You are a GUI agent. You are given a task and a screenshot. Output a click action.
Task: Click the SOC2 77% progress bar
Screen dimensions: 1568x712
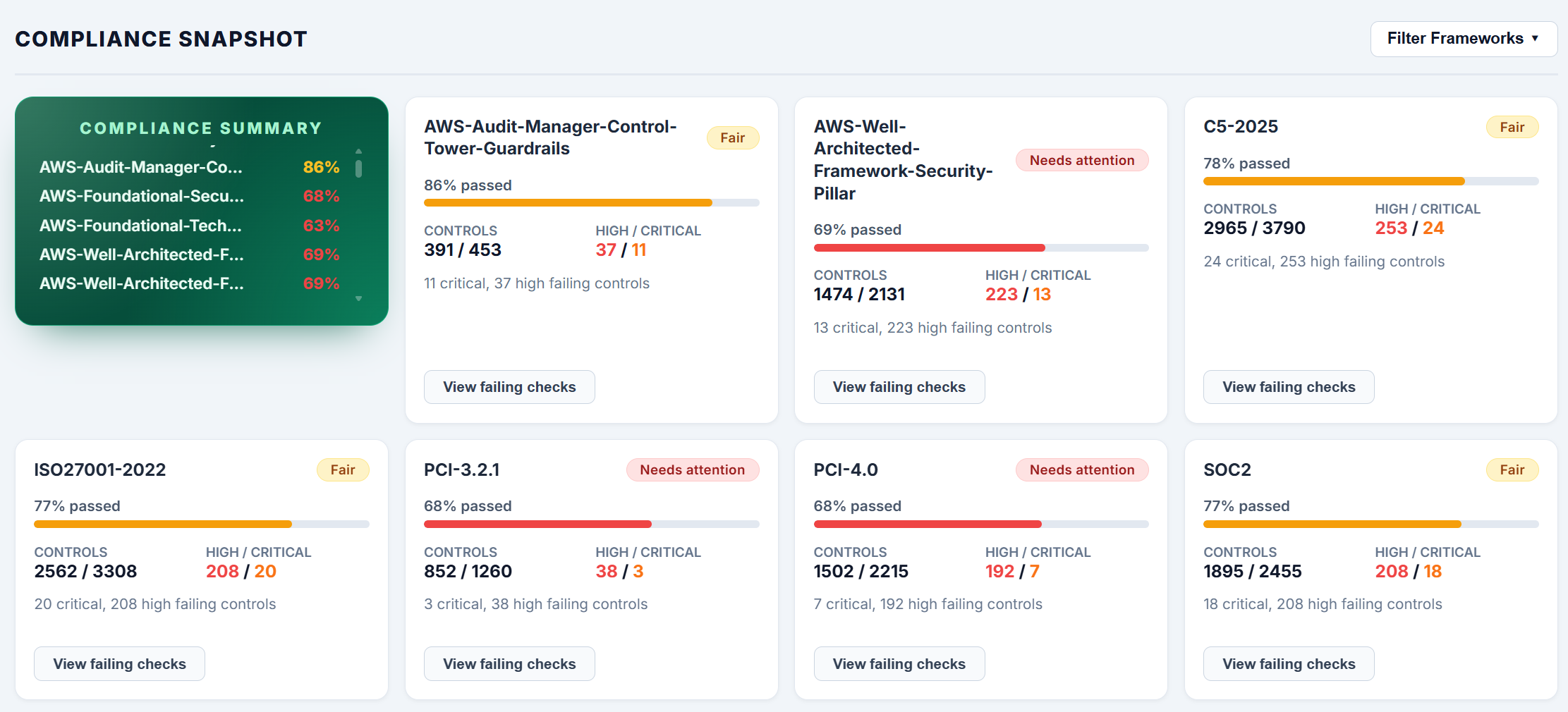click(x=1370, y=524)
